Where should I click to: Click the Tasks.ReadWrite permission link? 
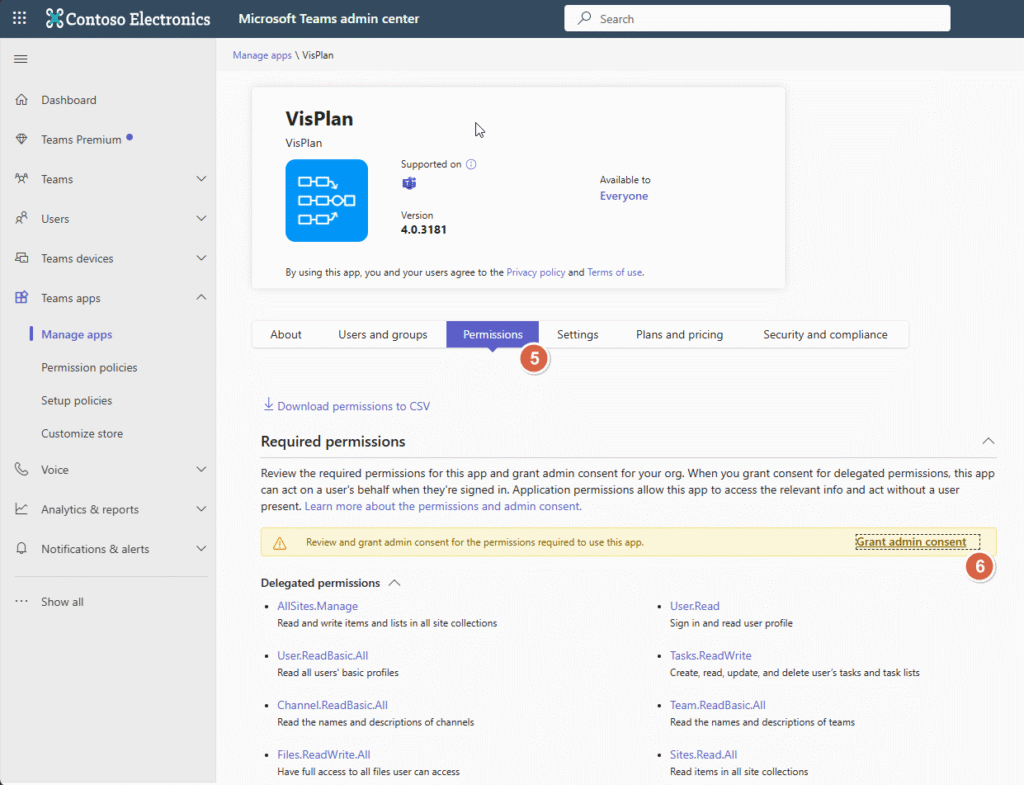coord(711,656)
